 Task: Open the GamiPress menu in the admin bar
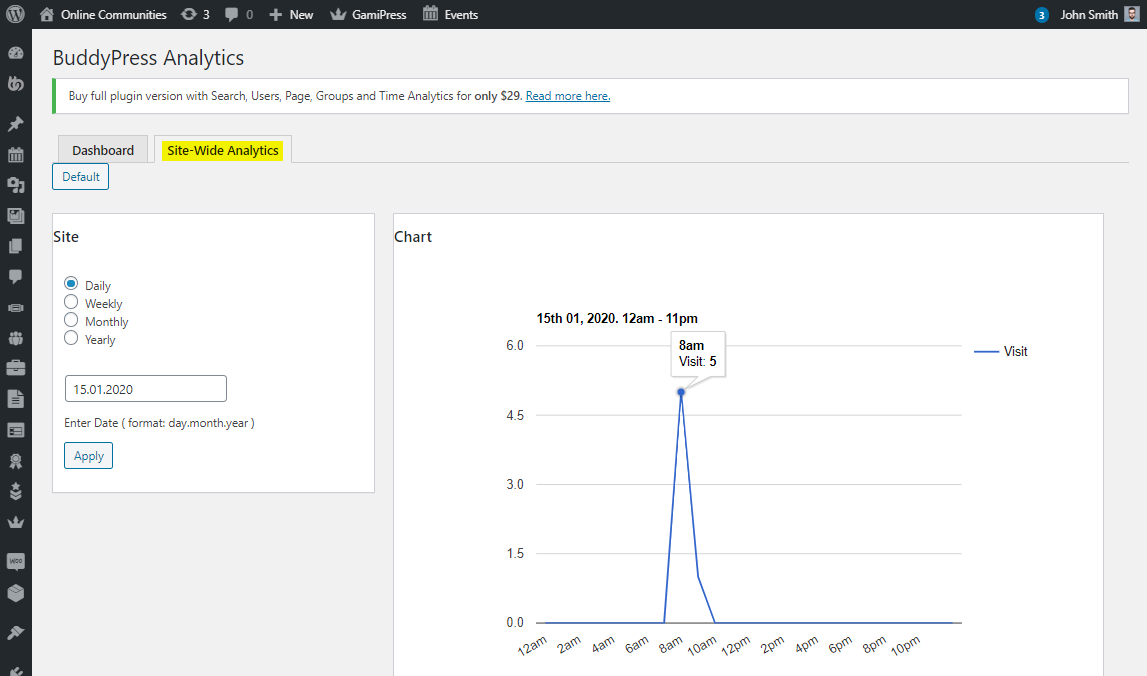367,14
